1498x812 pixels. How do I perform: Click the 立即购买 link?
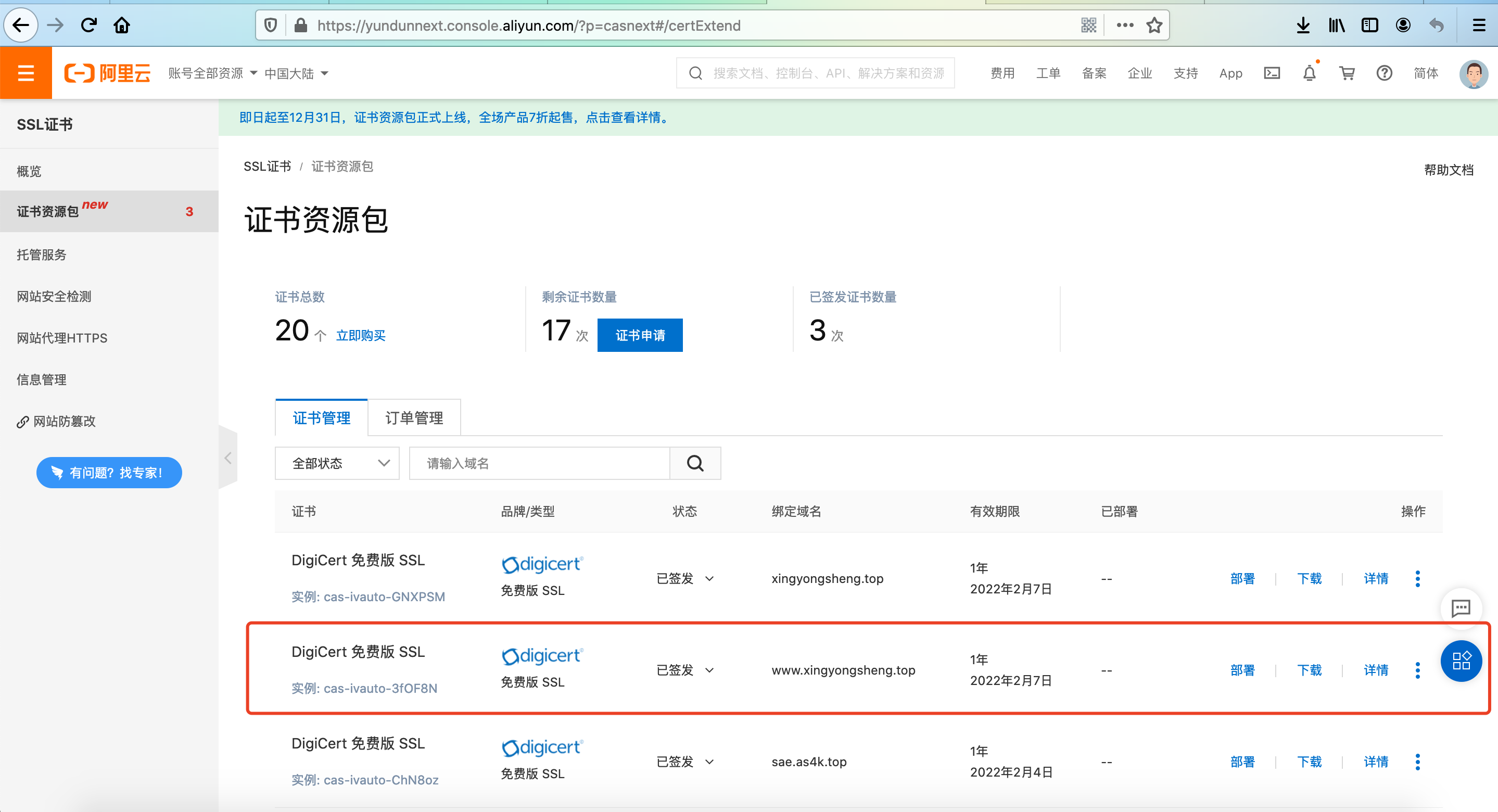pos(361,336)
